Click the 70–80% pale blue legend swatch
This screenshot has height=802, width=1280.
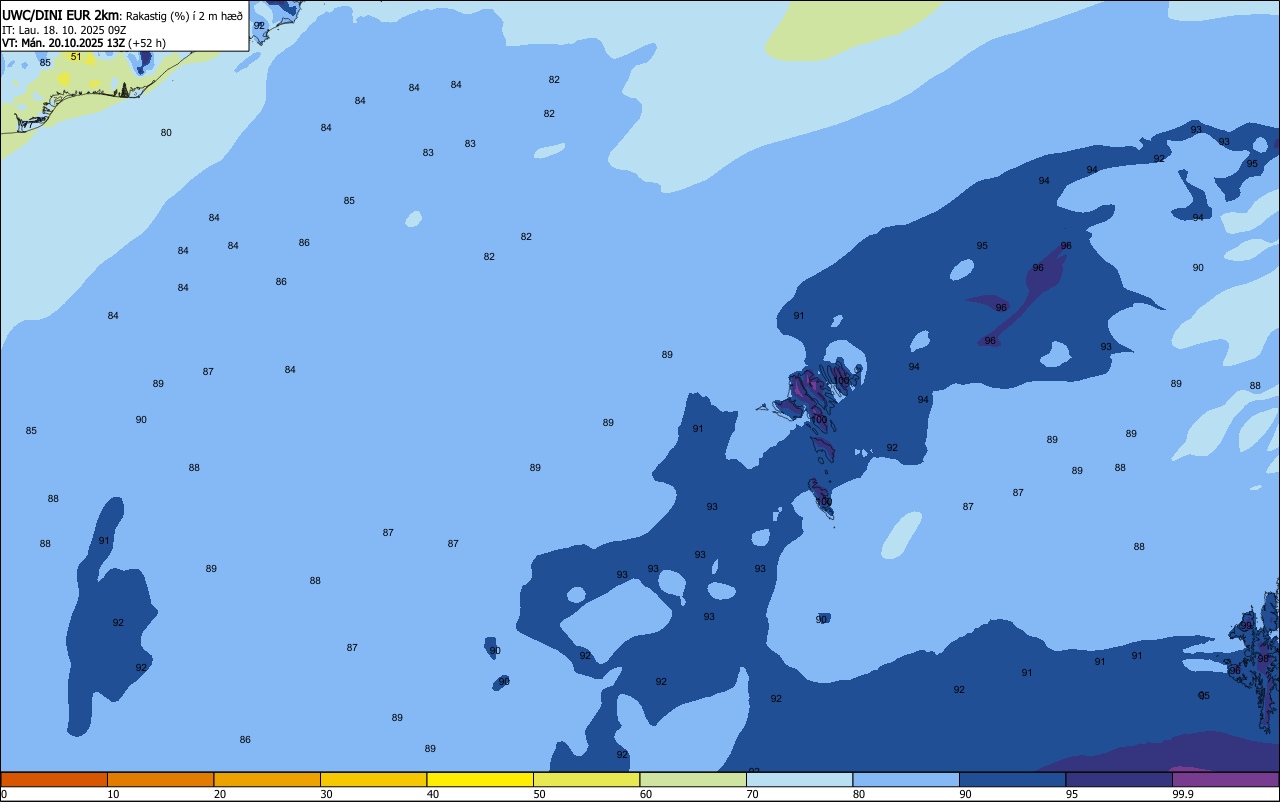[x=799, y=779]
